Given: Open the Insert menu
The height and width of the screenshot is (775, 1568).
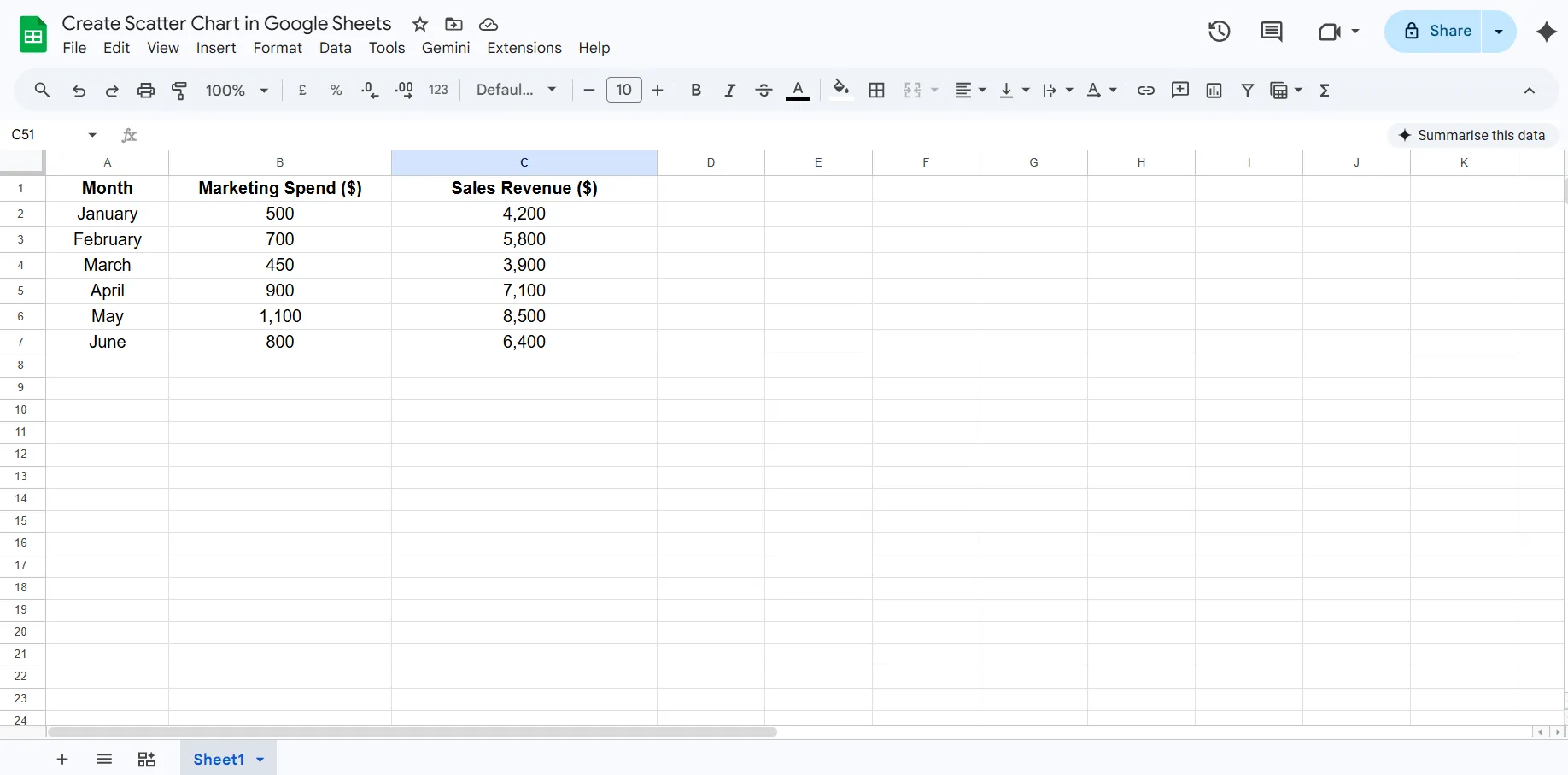Looking at the screenshot, I should (216, 48).
